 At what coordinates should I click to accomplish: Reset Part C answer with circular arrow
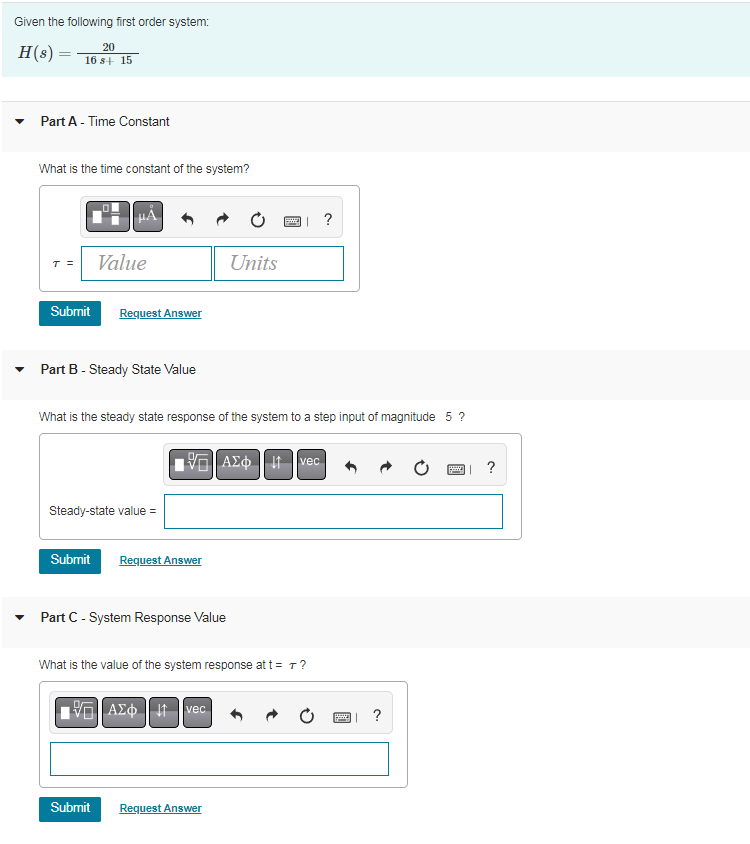pyautogui.click(x=307, y=716)
